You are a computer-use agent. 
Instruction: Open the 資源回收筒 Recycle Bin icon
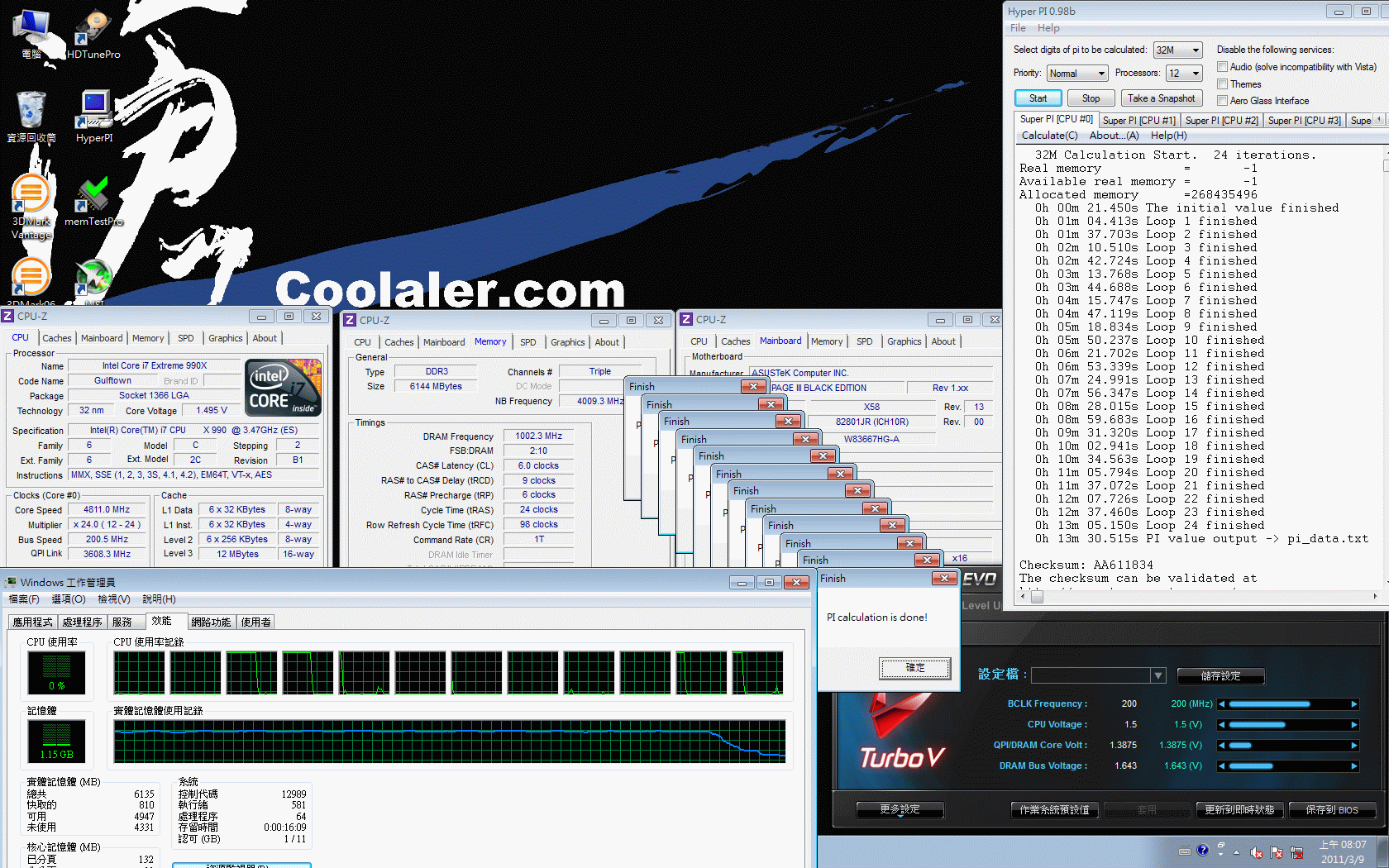[x=31, y=117]
